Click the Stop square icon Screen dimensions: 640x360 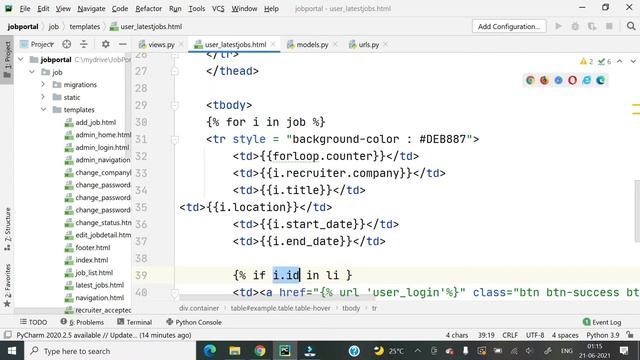click(x=609, y=27)
